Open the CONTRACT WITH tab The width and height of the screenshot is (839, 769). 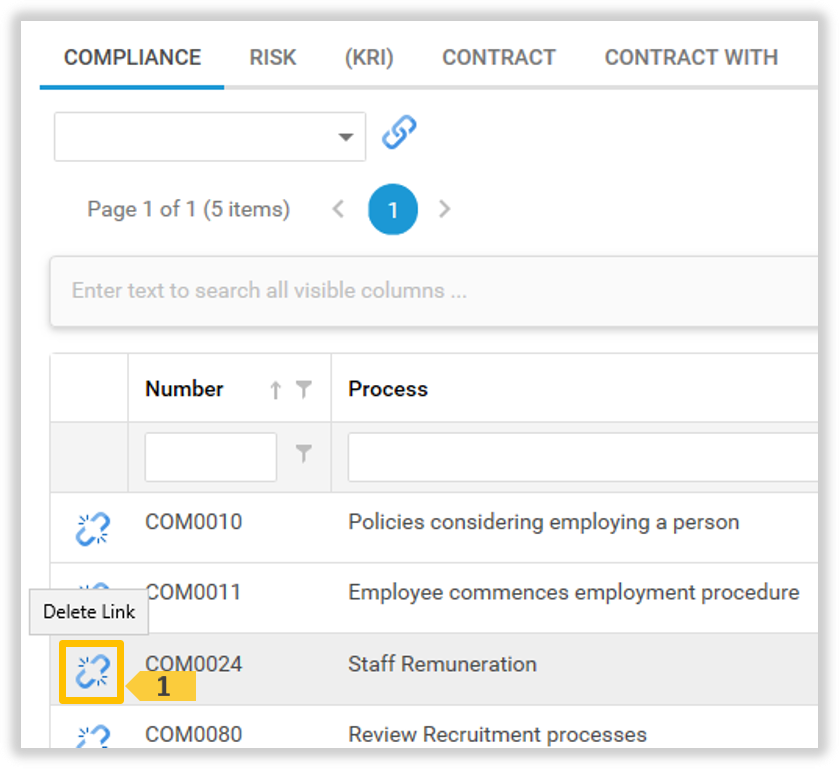pos(690,58)
